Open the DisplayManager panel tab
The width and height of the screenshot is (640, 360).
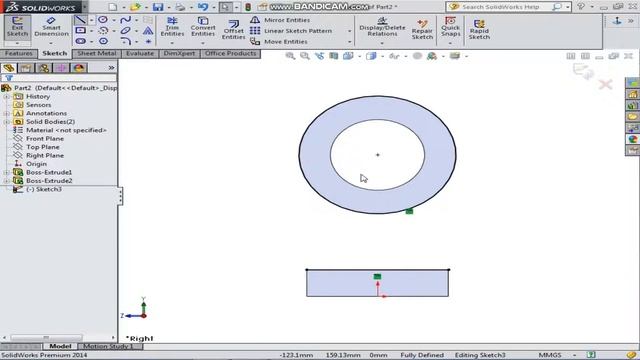tap(79, 68)
